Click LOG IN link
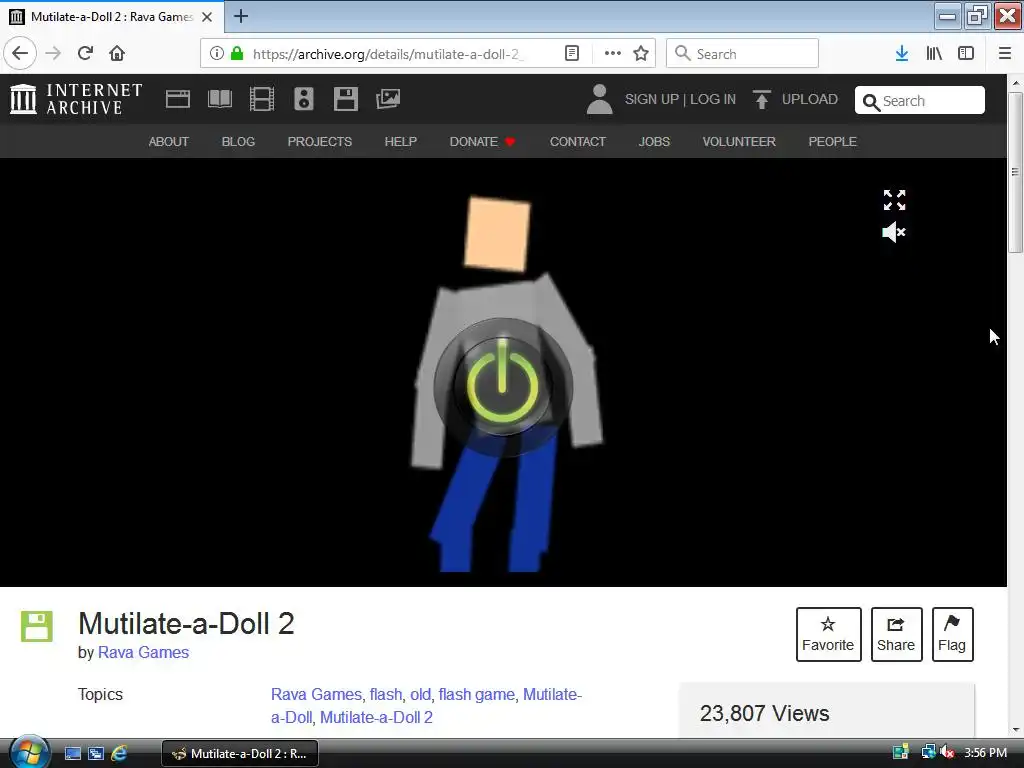This screenshot has width=1024, height=768. [x=712, y=99]
